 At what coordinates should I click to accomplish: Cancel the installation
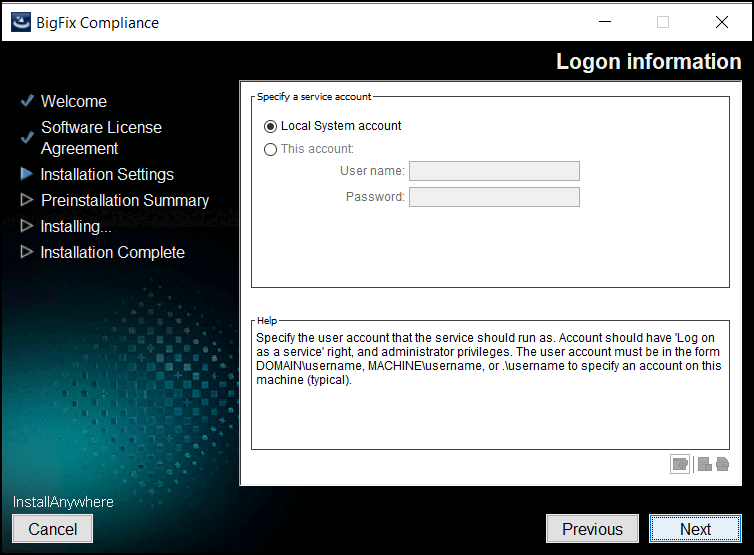(x=52, y=529)
